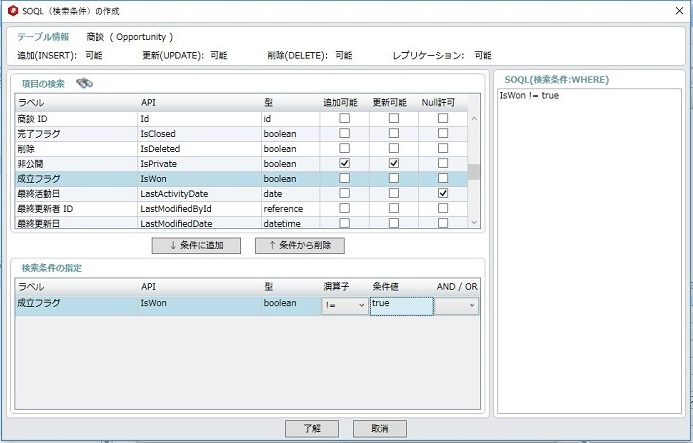The width and height of the screenshot is (693, 443).
Task: Click the 条件から削除 button
Action: [x=300, y=245]
